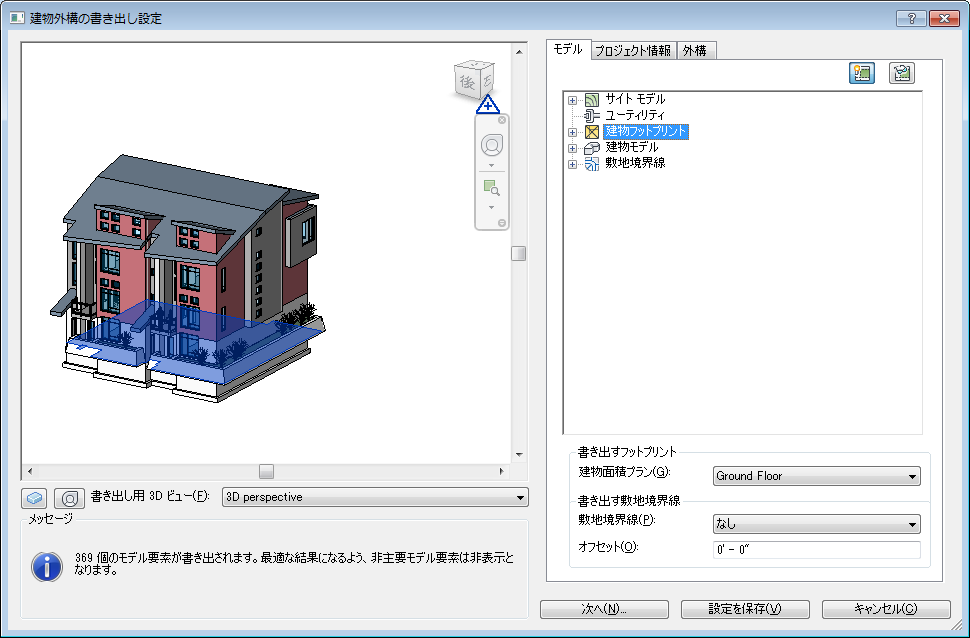Viewport: 970px width, 638px height.
Task: Open the steering wheel navigation tool
Action: (492, 145)
